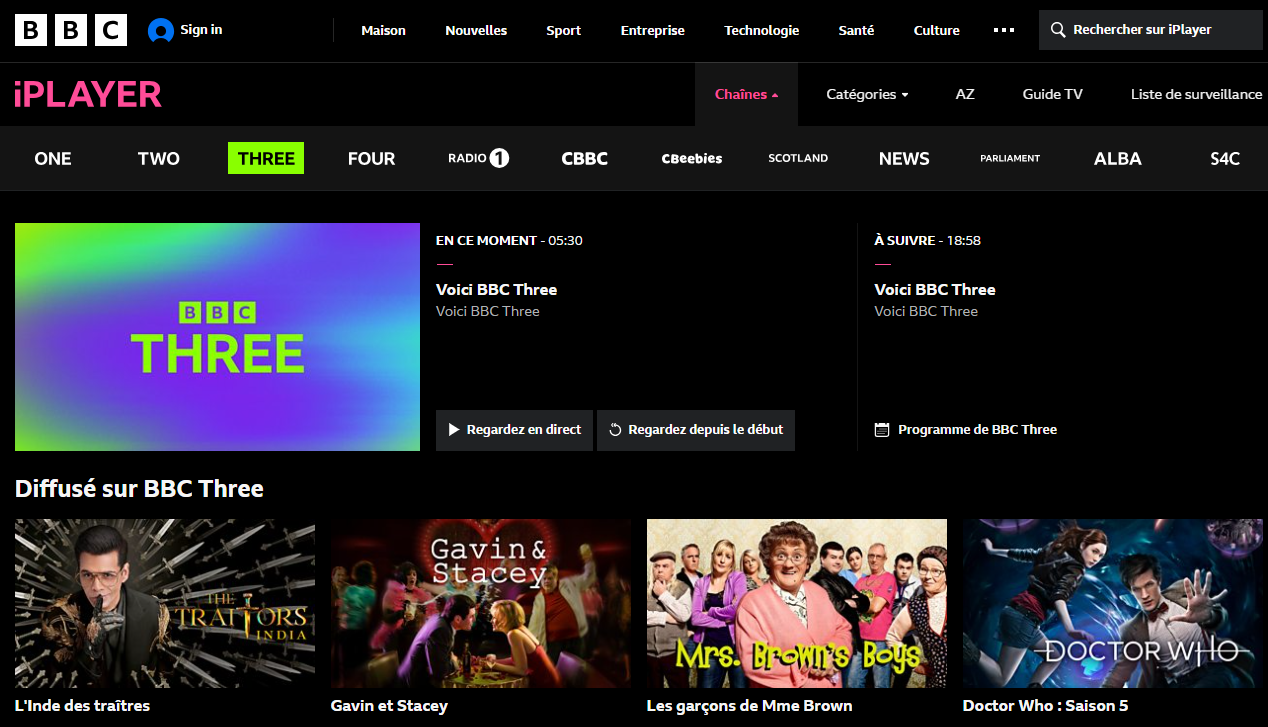Click the Sign in account icon
Viewport: 1268px width, 727px height.
pos(160,31)
